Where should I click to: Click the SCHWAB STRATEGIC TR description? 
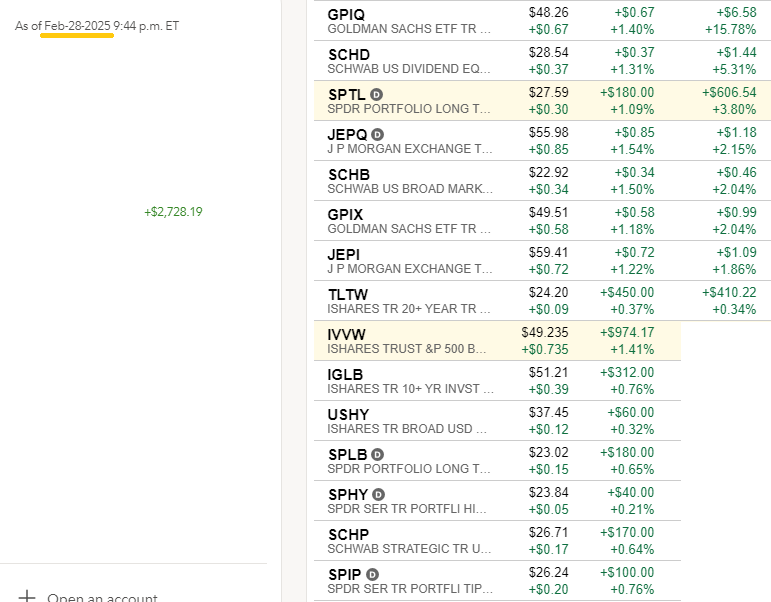(x=410, y=549)
